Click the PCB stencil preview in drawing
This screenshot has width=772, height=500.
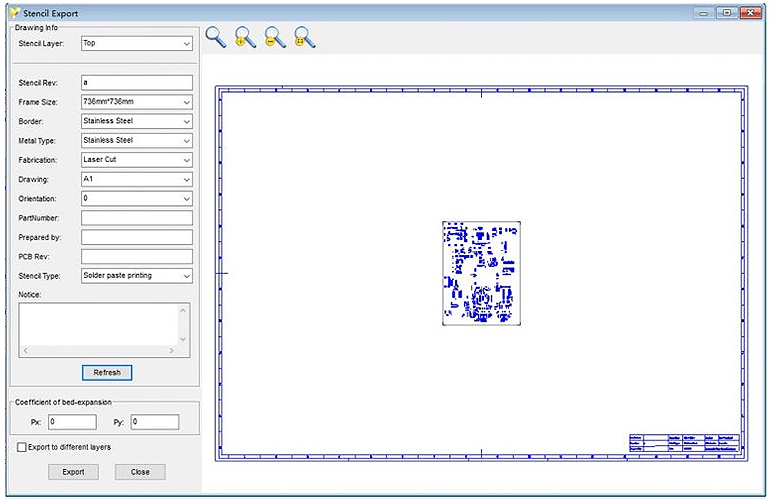tap(481, 273)
